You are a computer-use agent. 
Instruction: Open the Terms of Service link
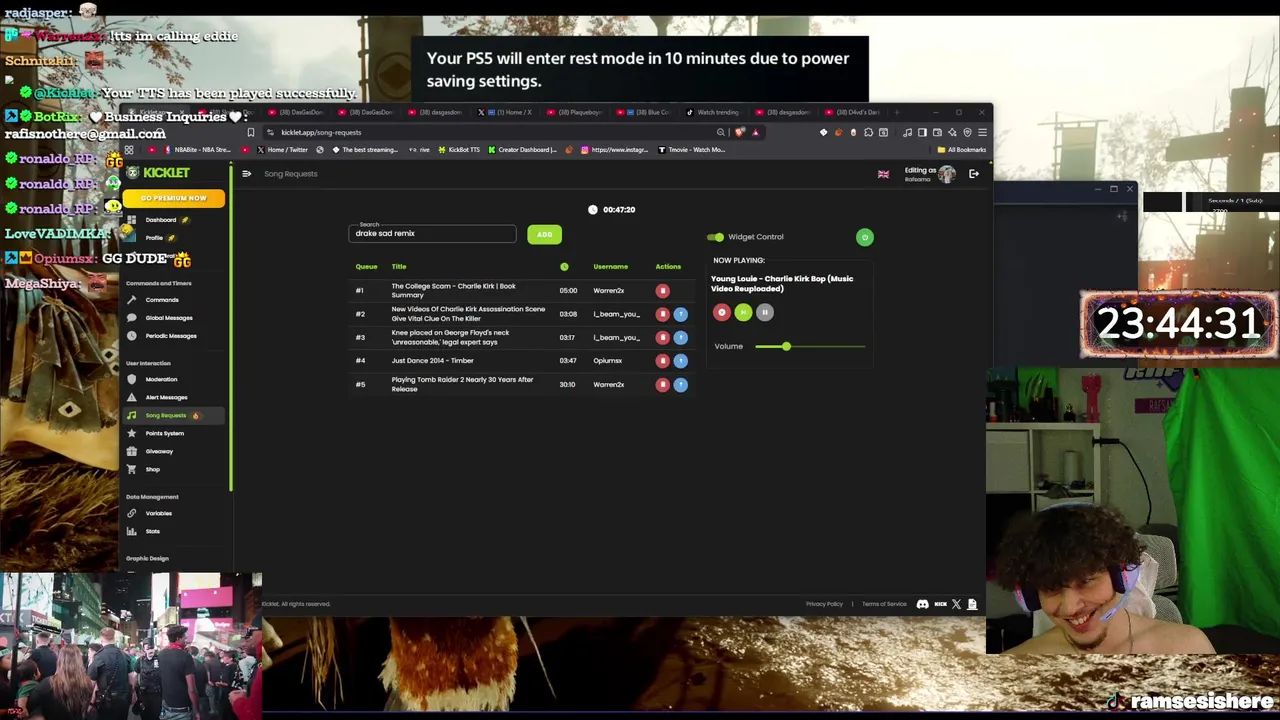point(884,604)
